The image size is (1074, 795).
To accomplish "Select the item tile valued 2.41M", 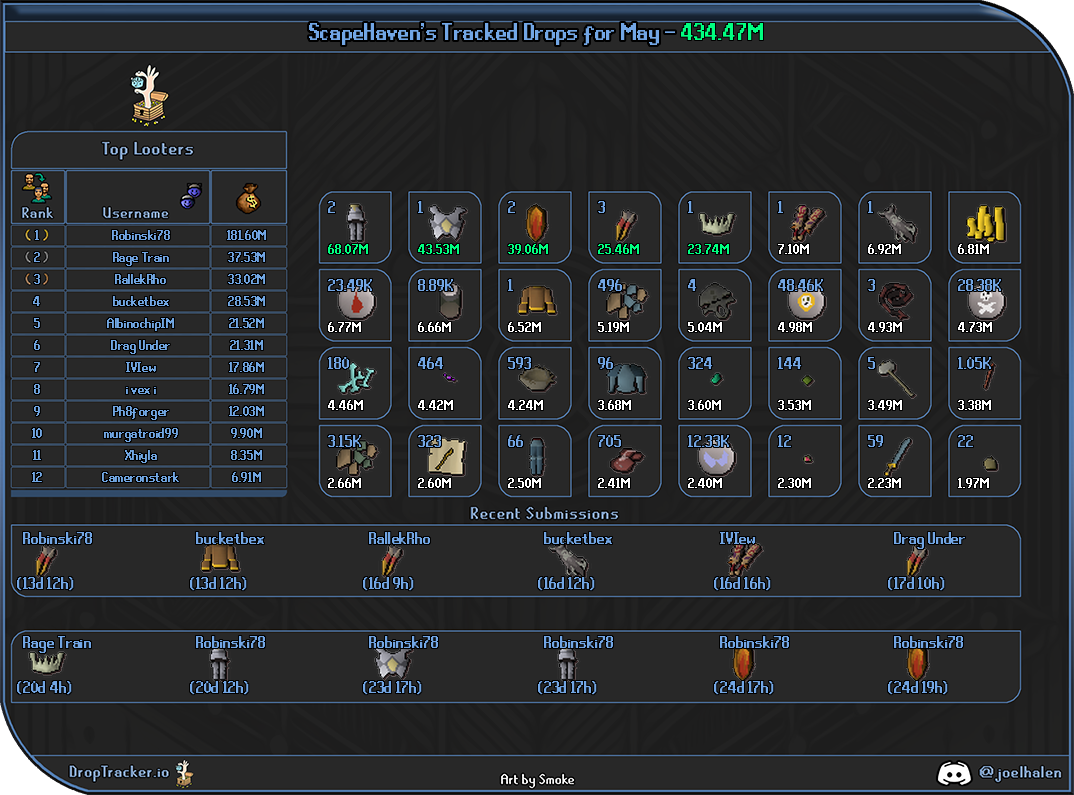I will 625,462.
